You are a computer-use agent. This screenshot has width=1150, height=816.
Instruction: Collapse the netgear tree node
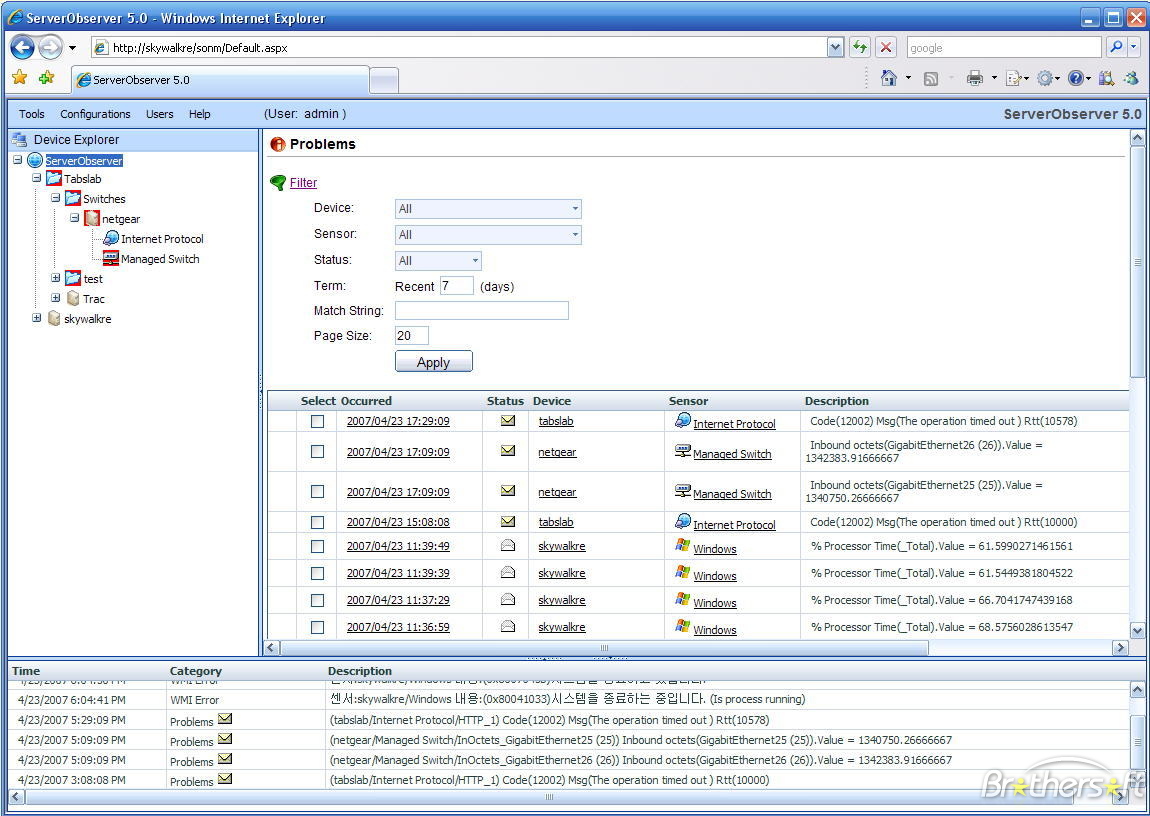point(74,218)
